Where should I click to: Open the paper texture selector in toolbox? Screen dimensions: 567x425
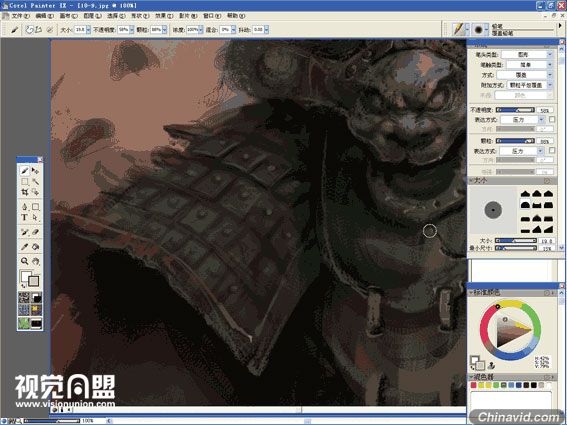click(x=24, y=298)
